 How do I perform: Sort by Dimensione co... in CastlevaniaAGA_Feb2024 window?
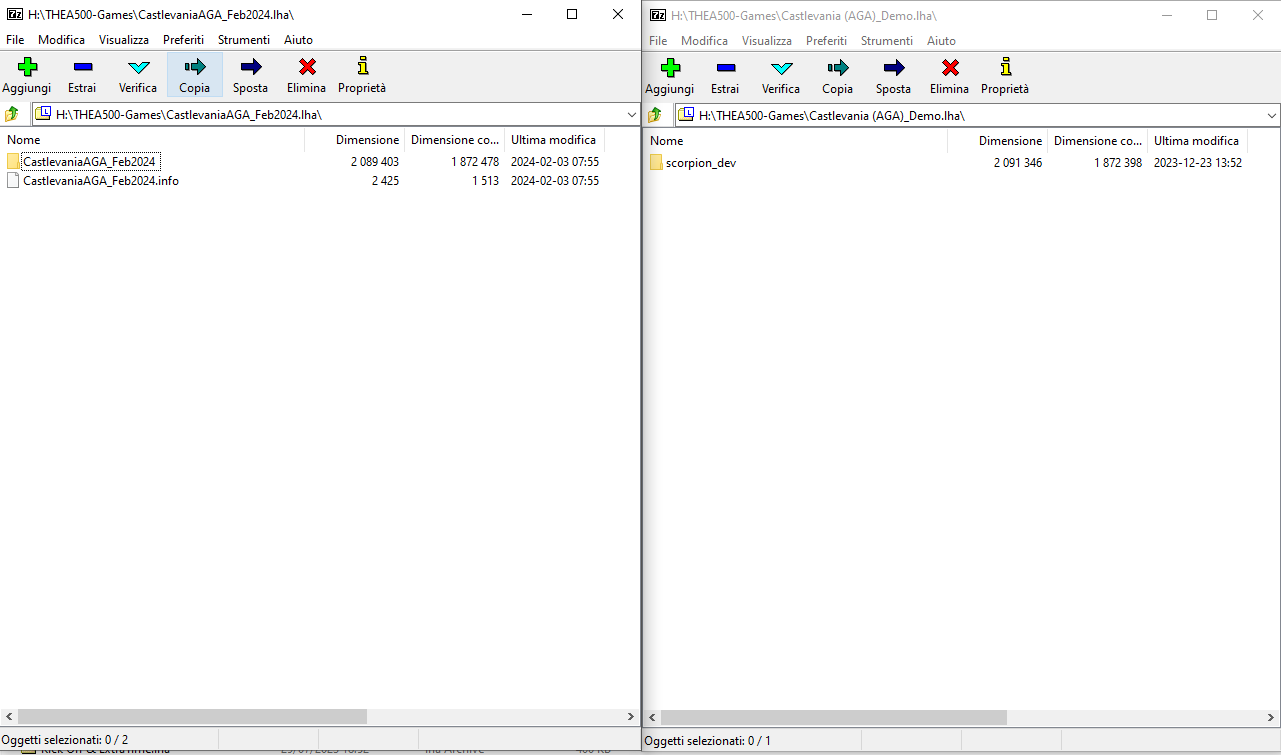pos(454,140)
